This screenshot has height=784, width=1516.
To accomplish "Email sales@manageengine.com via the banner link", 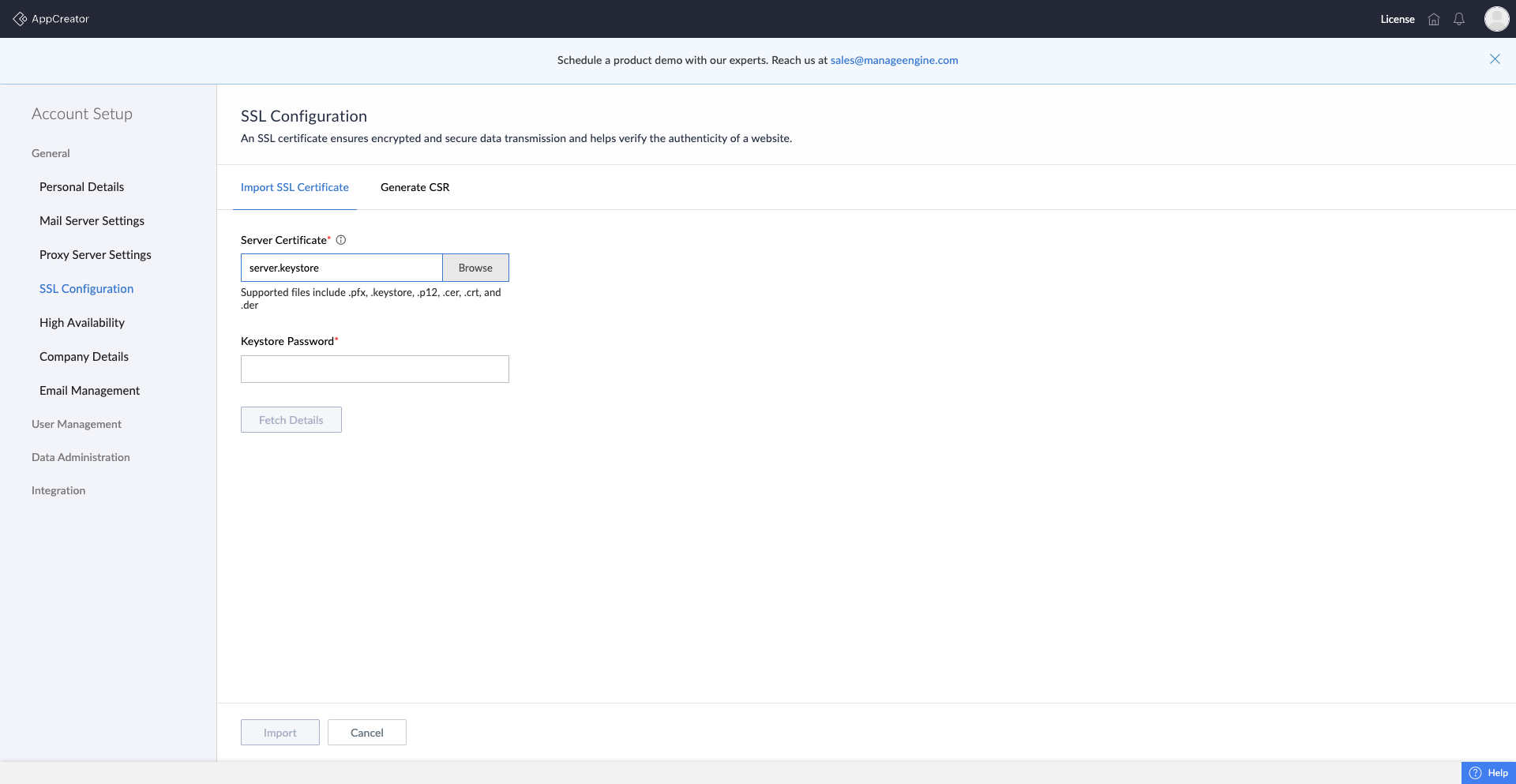I will coord(894,60).
